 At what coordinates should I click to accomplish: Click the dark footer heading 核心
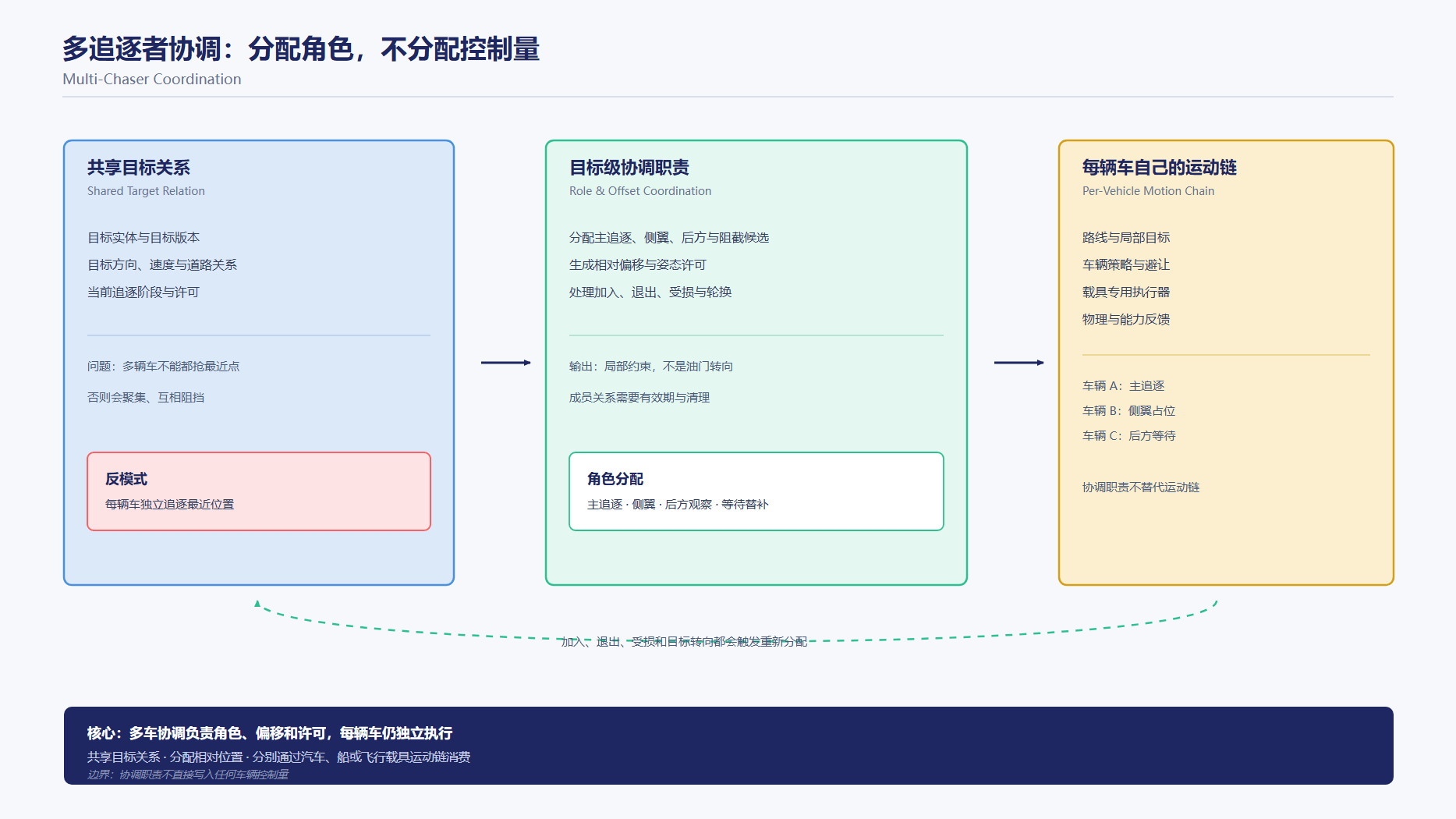[x=270, y=733]
